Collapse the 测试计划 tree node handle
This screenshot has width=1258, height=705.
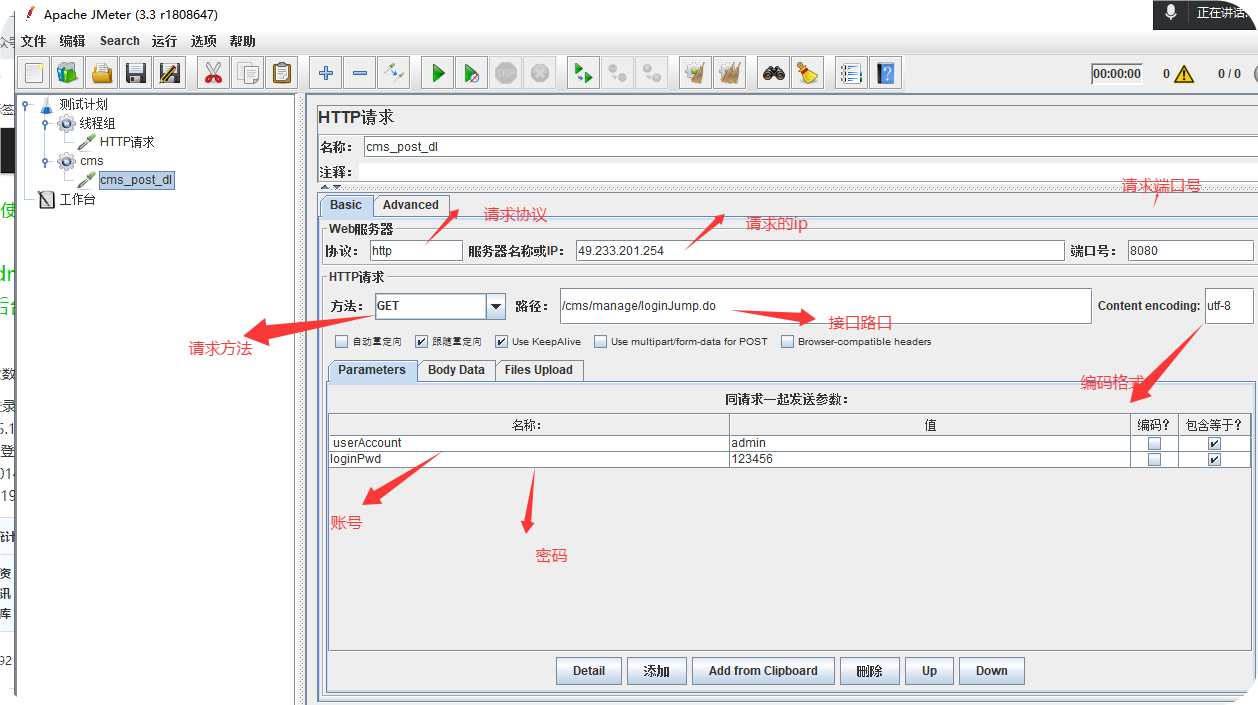tap(26, 104)
